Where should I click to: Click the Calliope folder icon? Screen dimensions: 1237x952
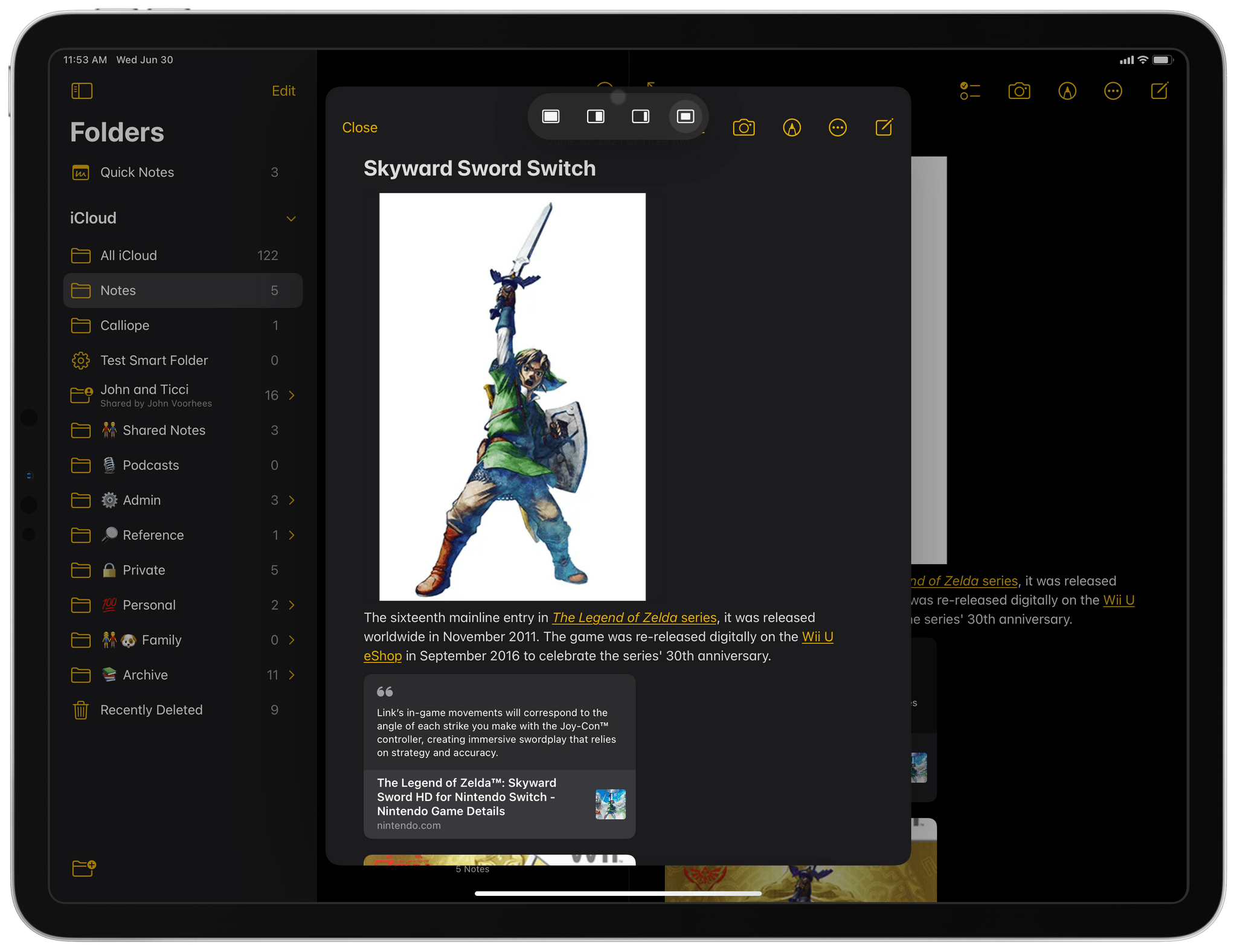81,326
